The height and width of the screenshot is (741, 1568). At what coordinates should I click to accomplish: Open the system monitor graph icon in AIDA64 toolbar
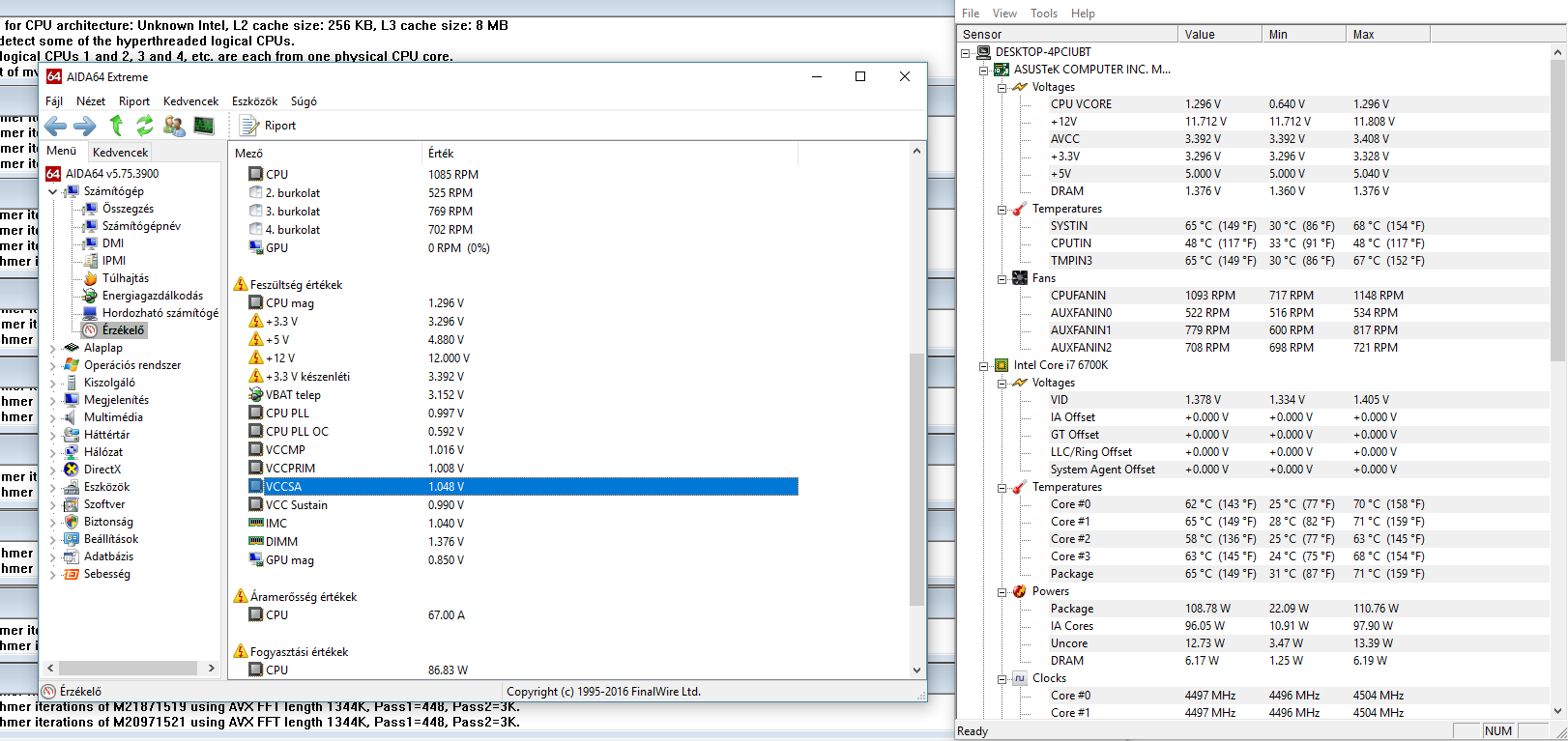tap(204, 126)
